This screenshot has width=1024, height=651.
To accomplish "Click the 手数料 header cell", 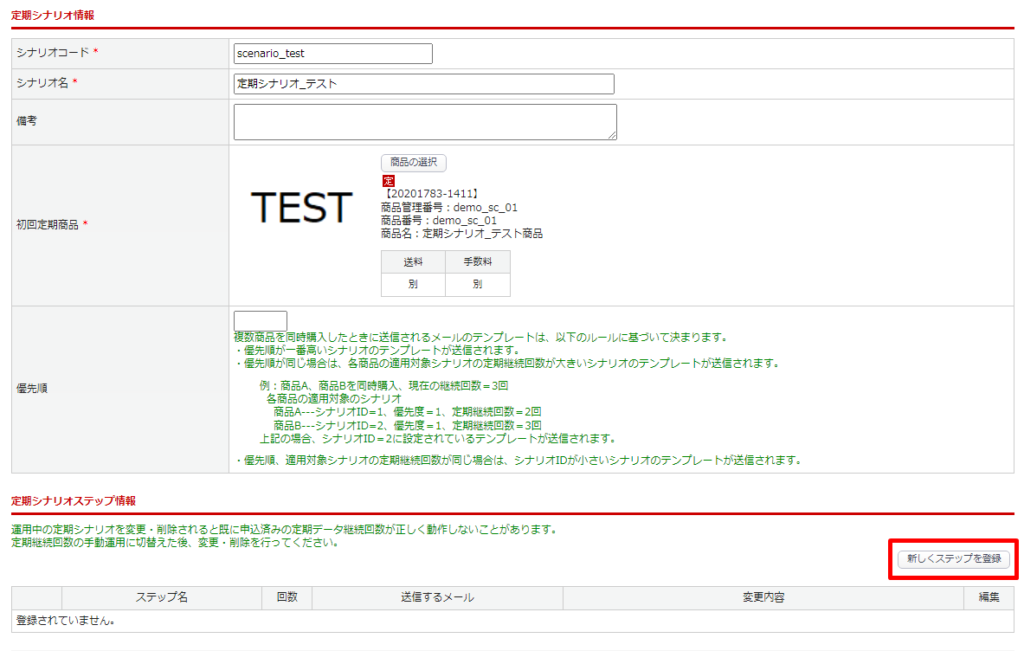I will 477,262.
